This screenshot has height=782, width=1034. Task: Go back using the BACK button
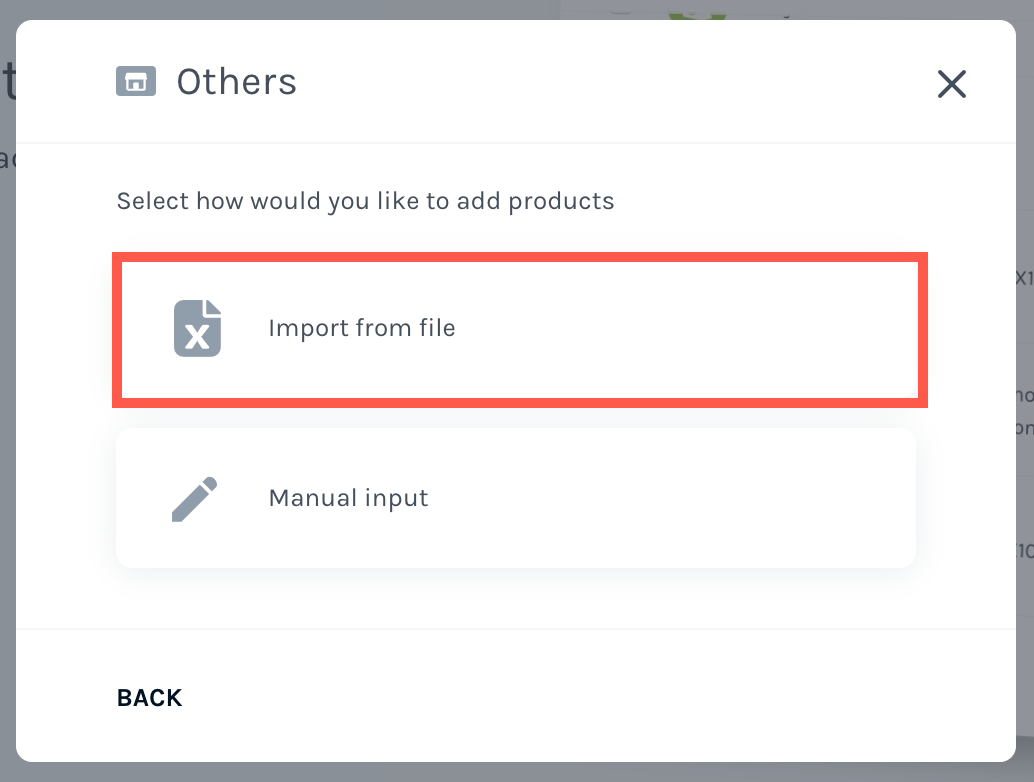coord(150,698)
